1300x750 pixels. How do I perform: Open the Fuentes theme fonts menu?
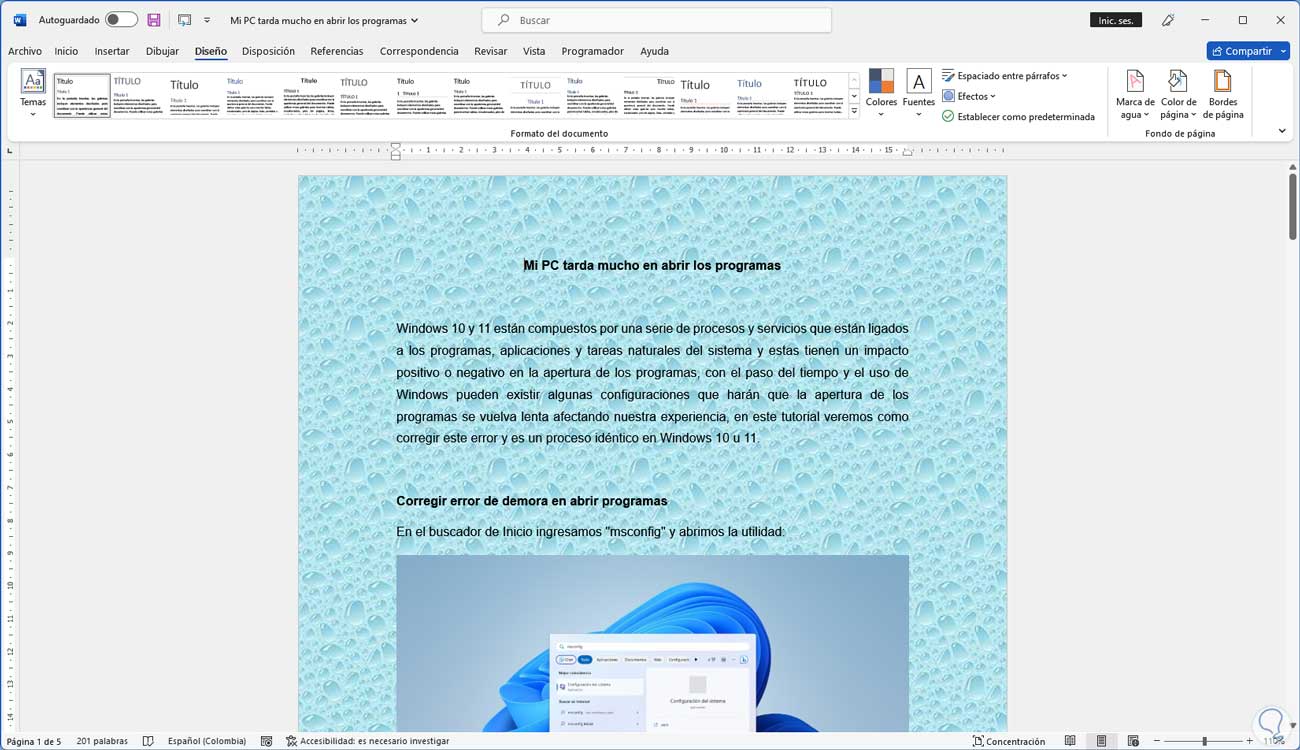click(918, 94)
